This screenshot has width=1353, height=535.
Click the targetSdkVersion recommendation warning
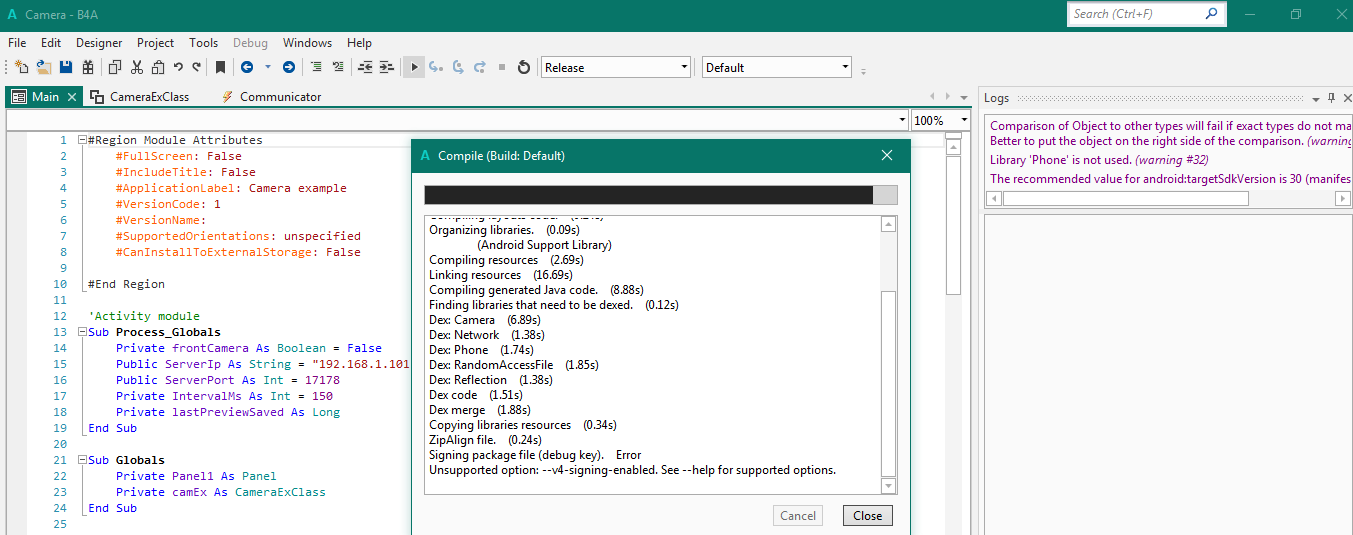coord(1171,179)
